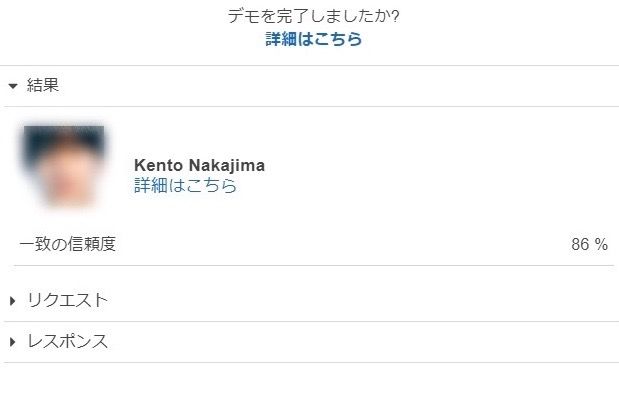Hide results via the 結果 header
The image size is (619, 411).
point(43,86)
